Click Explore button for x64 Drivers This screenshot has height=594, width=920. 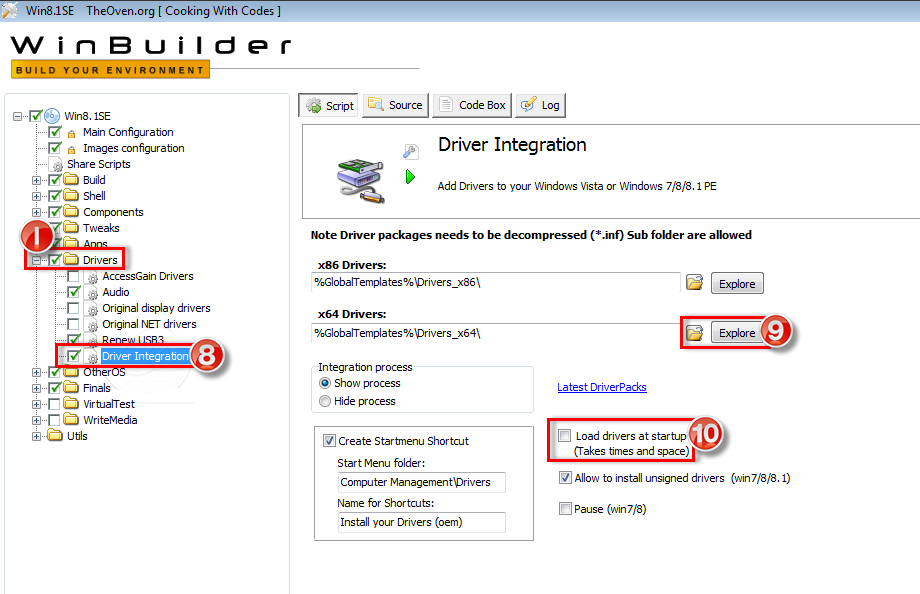tap(737, 333)
